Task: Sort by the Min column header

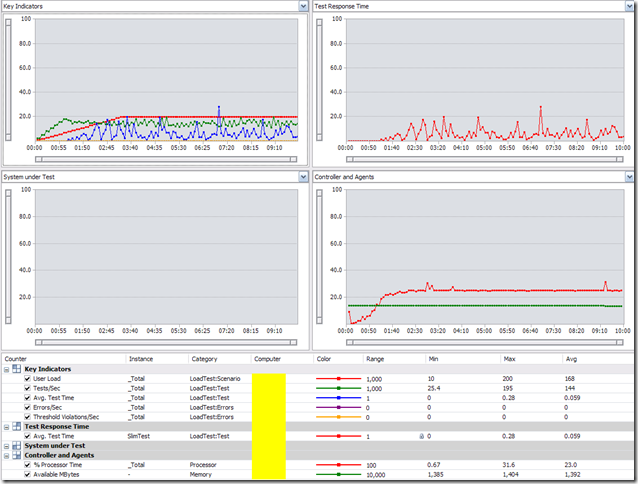Action: pyautogui.click(x=433, y=359)
